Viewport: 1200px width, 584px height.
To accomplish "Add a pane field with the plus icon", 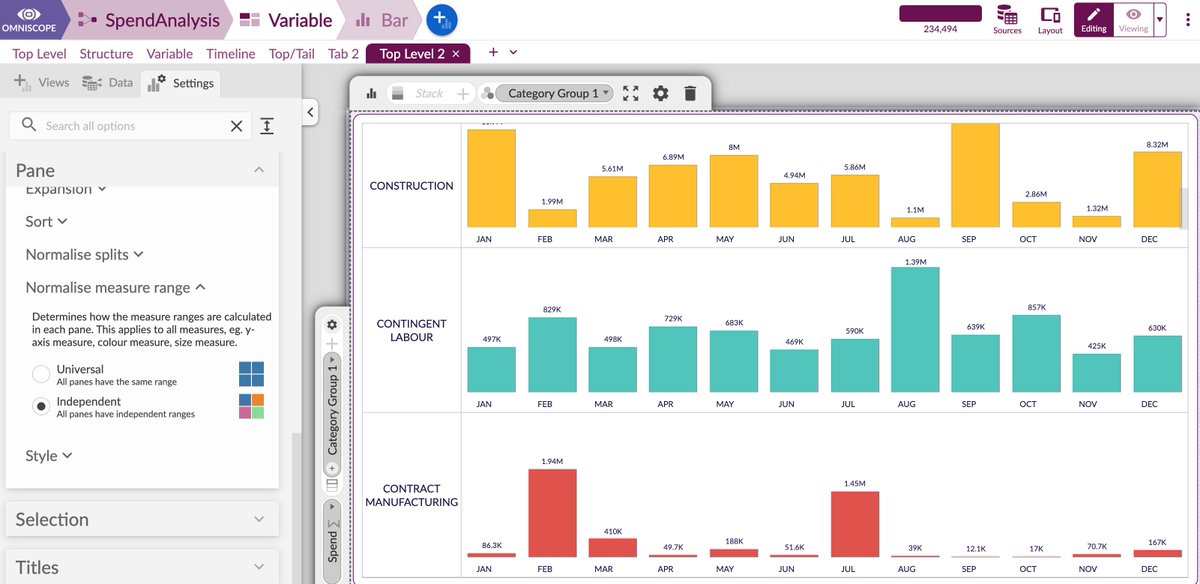I will pyautogui.click(x=333, y=343).
